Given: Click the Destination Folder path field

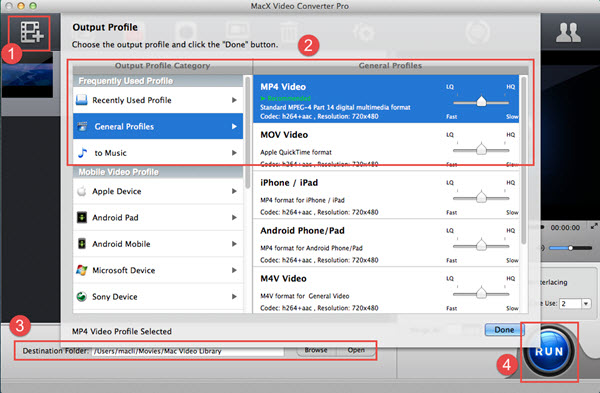Looking at the screenshot, I should point(188,351).
